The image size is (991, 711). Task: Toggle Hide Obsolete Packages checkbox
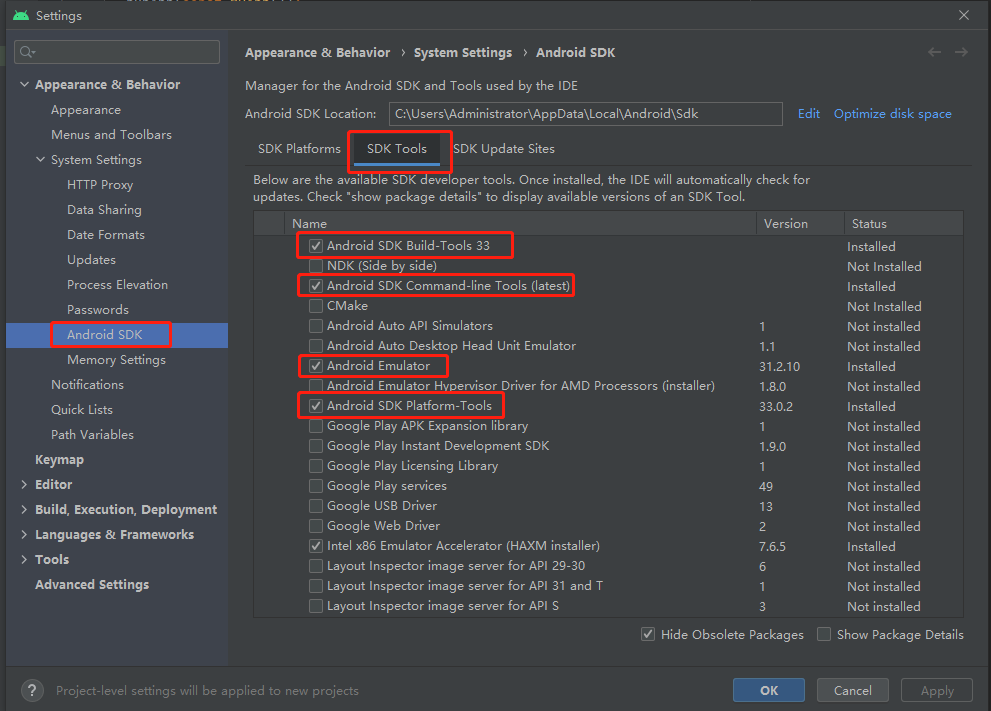(648, 634)
